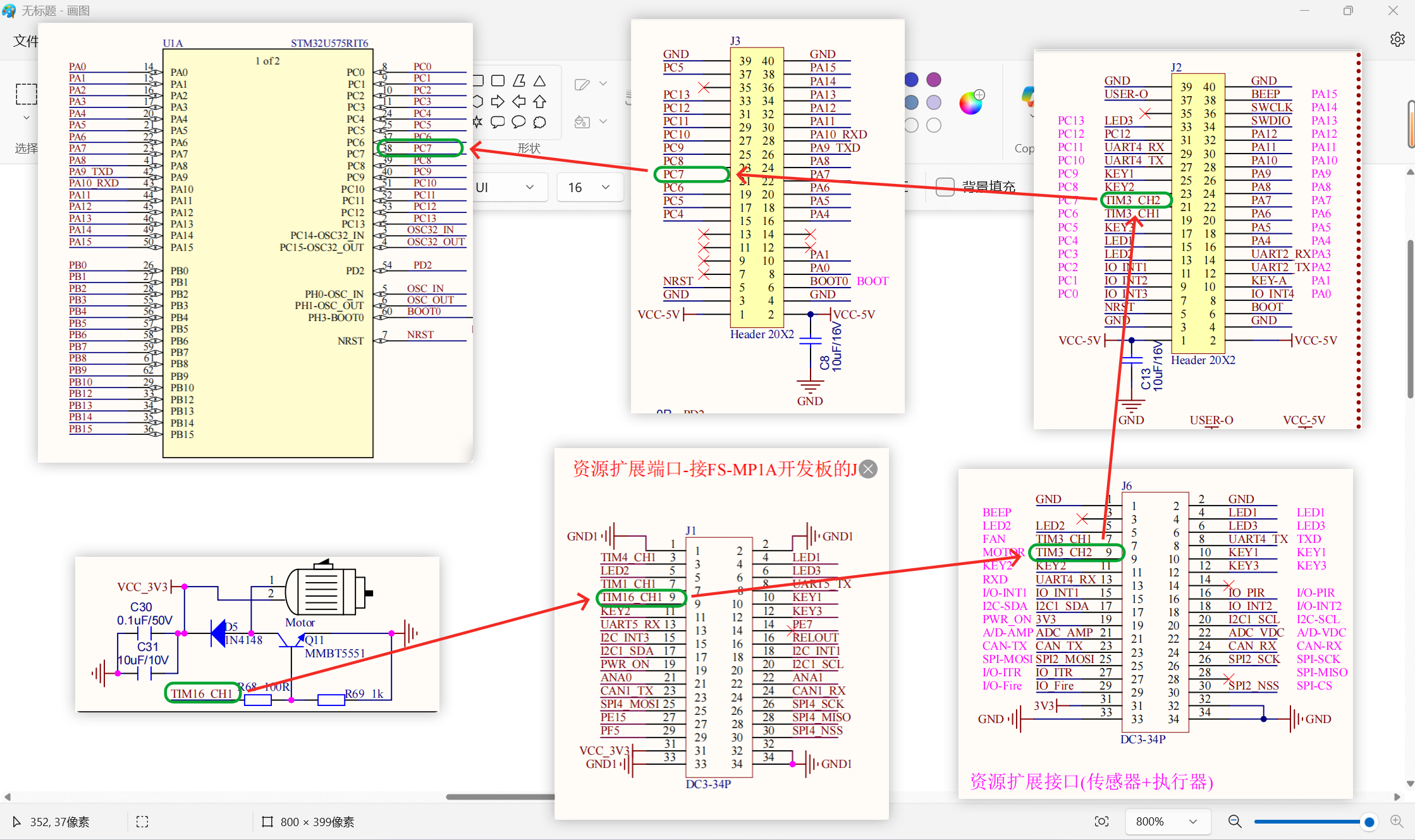
Task: Choose the purple color swatch
Action: pos(934,80)
